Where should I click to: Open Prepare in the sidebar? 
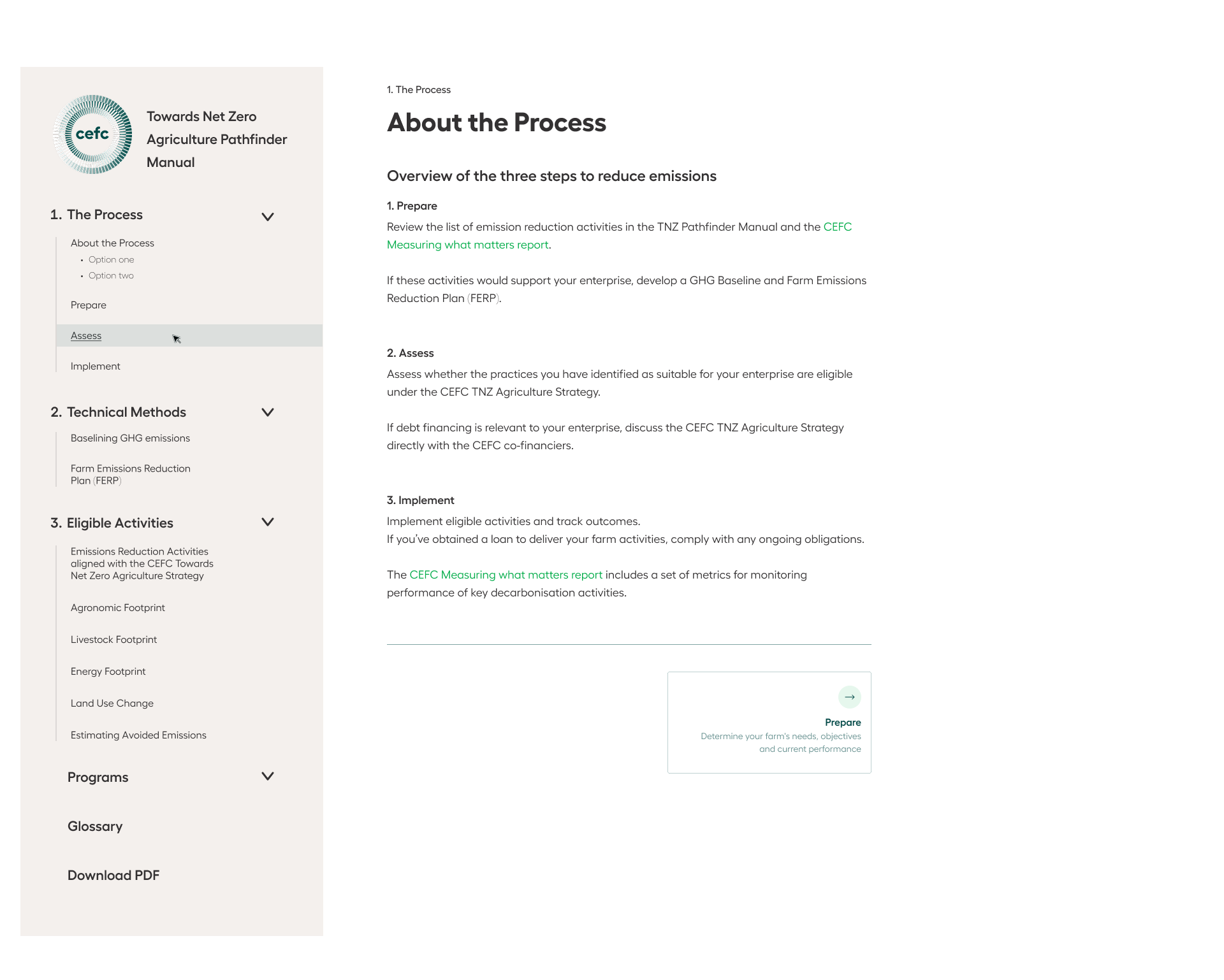click(x=89, y=305)
